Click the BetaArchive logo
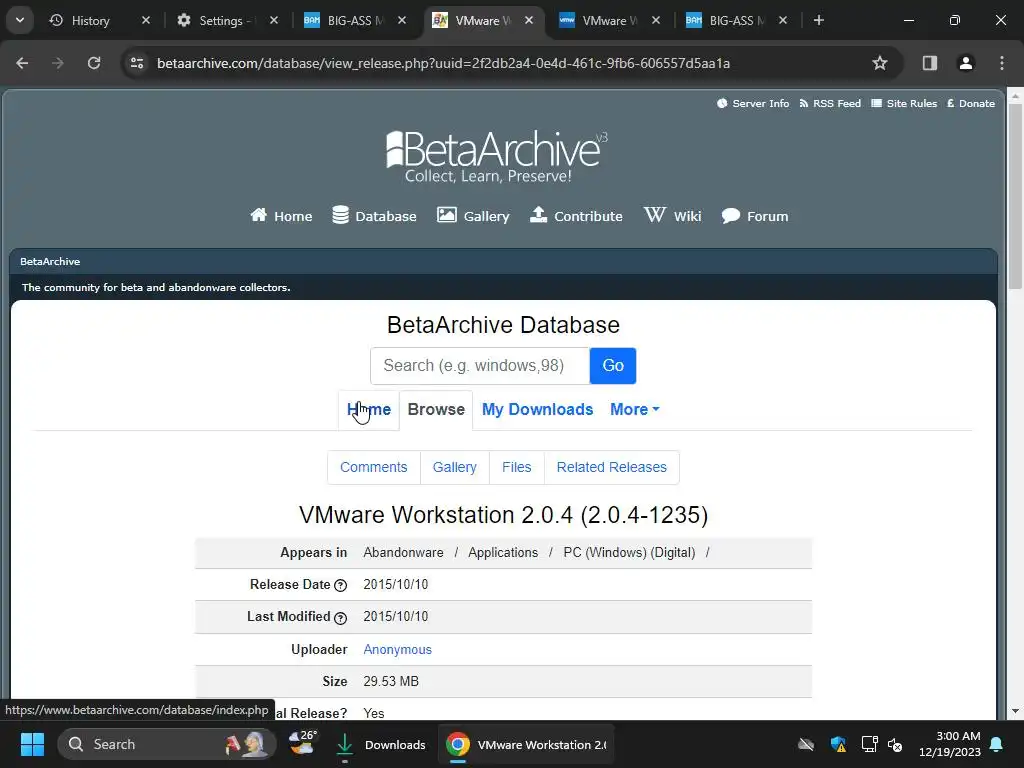This screenshot has height=768, width=1024. click(497, 157)
